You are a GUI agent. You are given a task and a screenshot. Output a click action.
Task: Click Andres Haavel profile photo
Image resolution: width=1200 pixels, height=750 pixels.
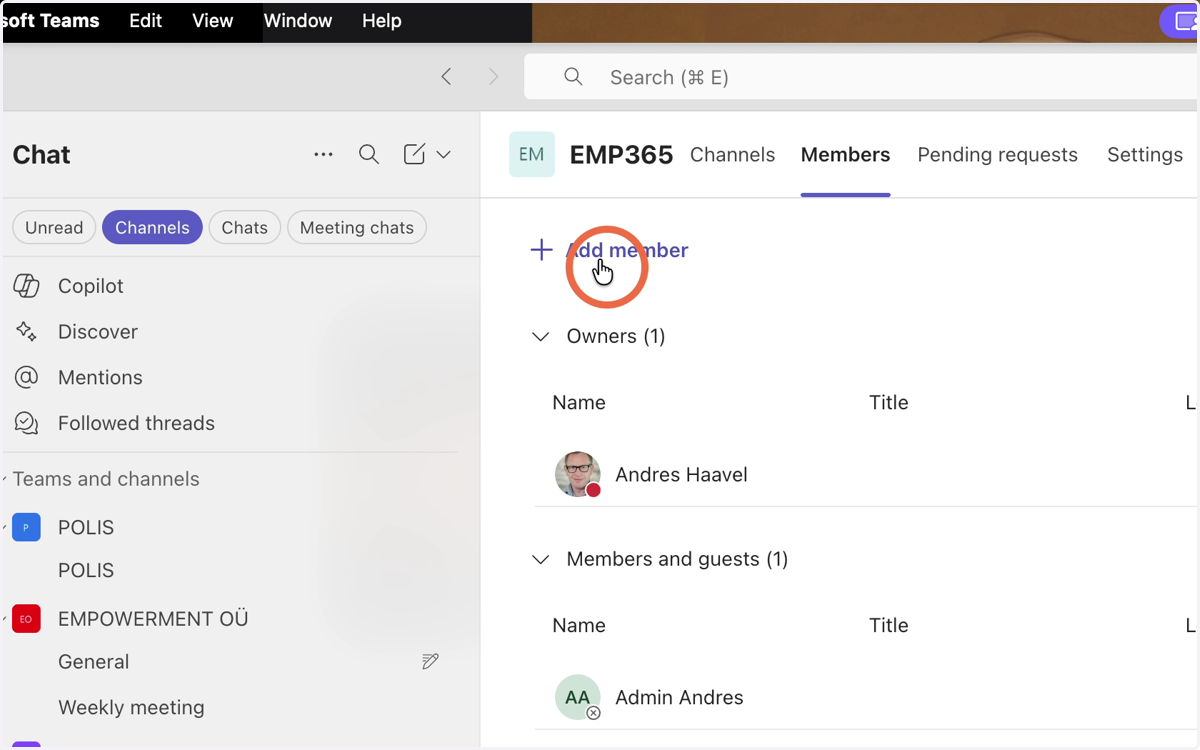coord(578,475)
